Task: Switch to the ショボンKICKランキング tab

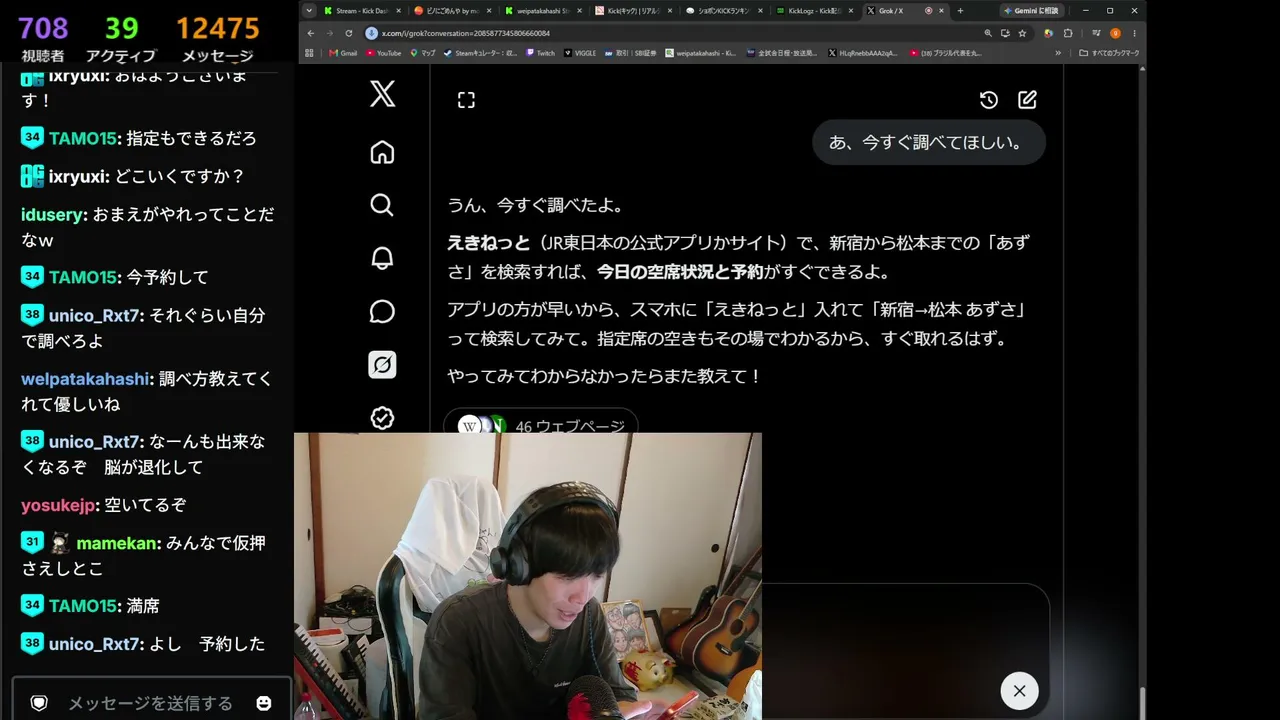Action: tap(722, 11)
